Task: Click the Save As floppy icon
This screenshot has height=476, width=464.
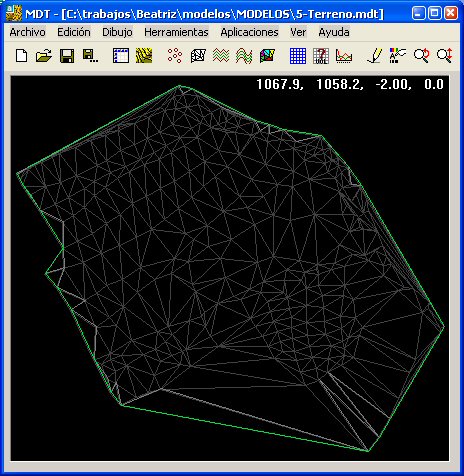Action: (x=90, y=55)
